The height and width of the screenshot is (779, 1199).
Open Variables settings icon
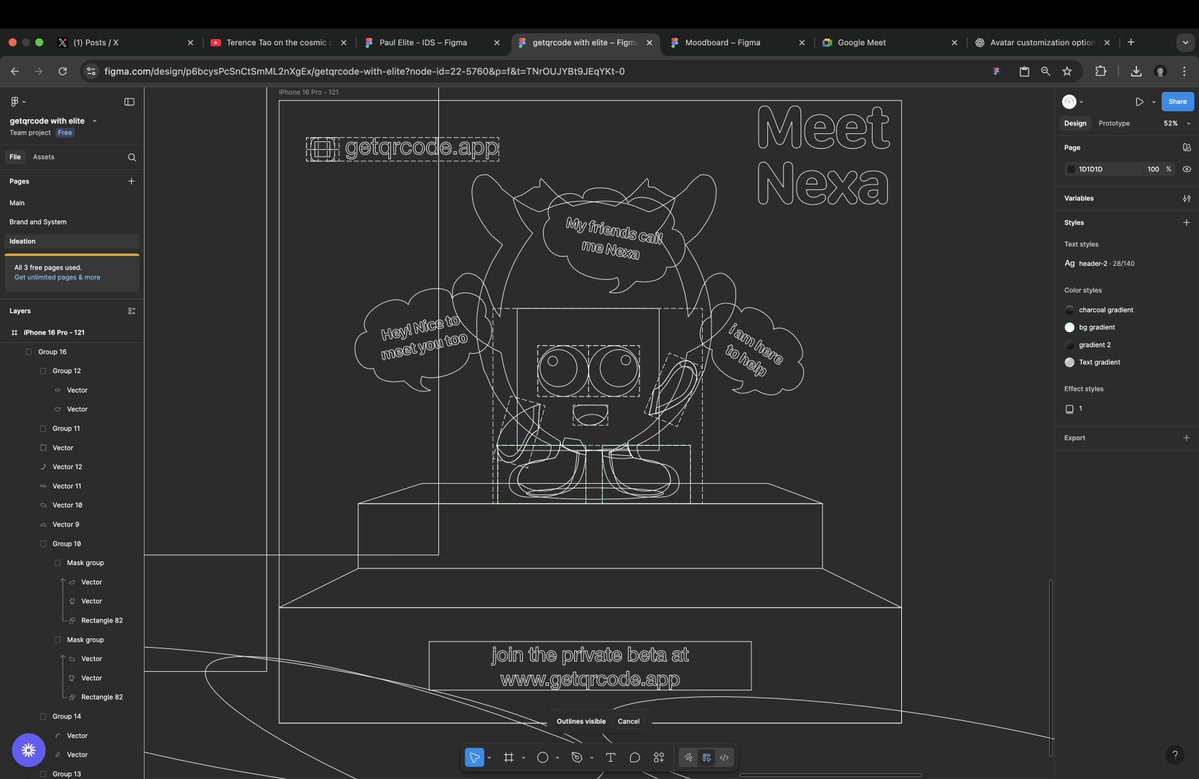[x=1187, y=198]
